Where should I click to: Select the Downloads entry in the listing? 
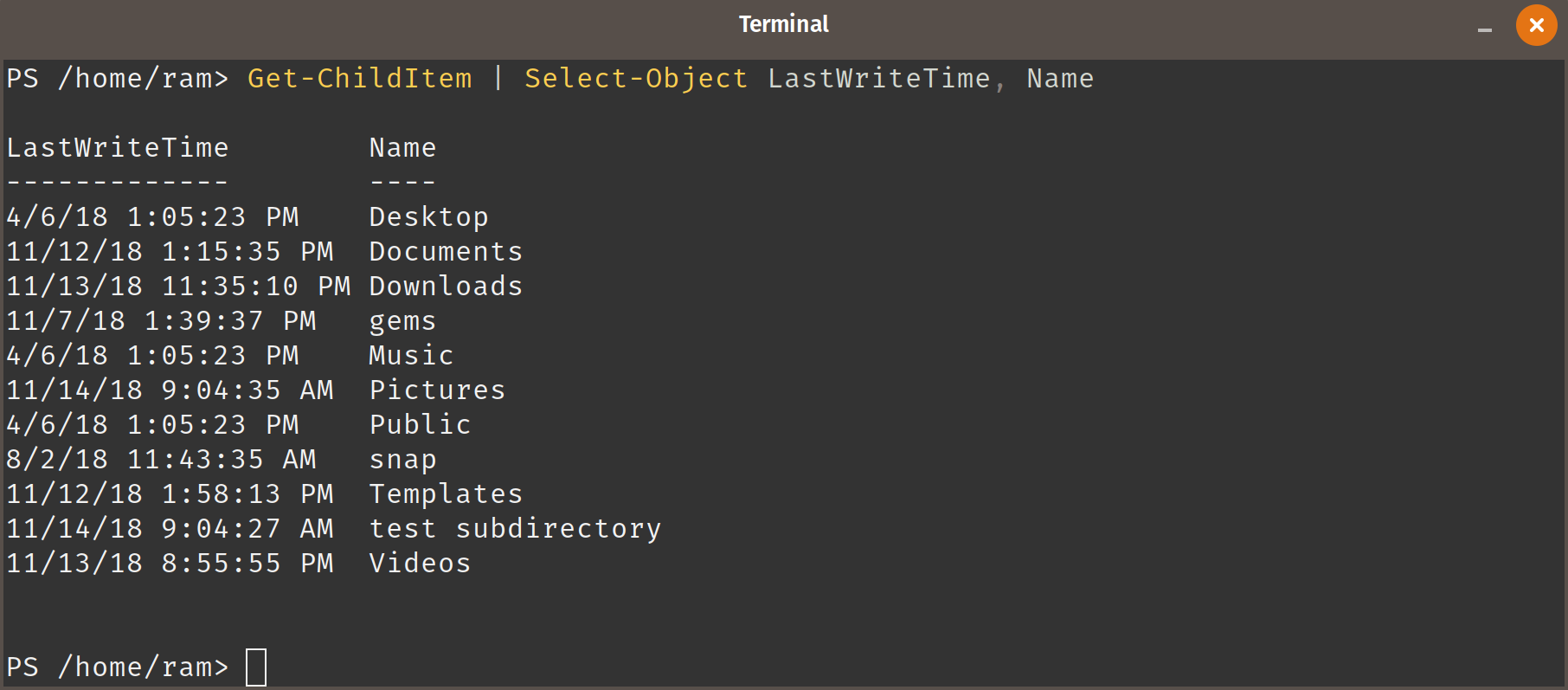(x=446, y=287)
